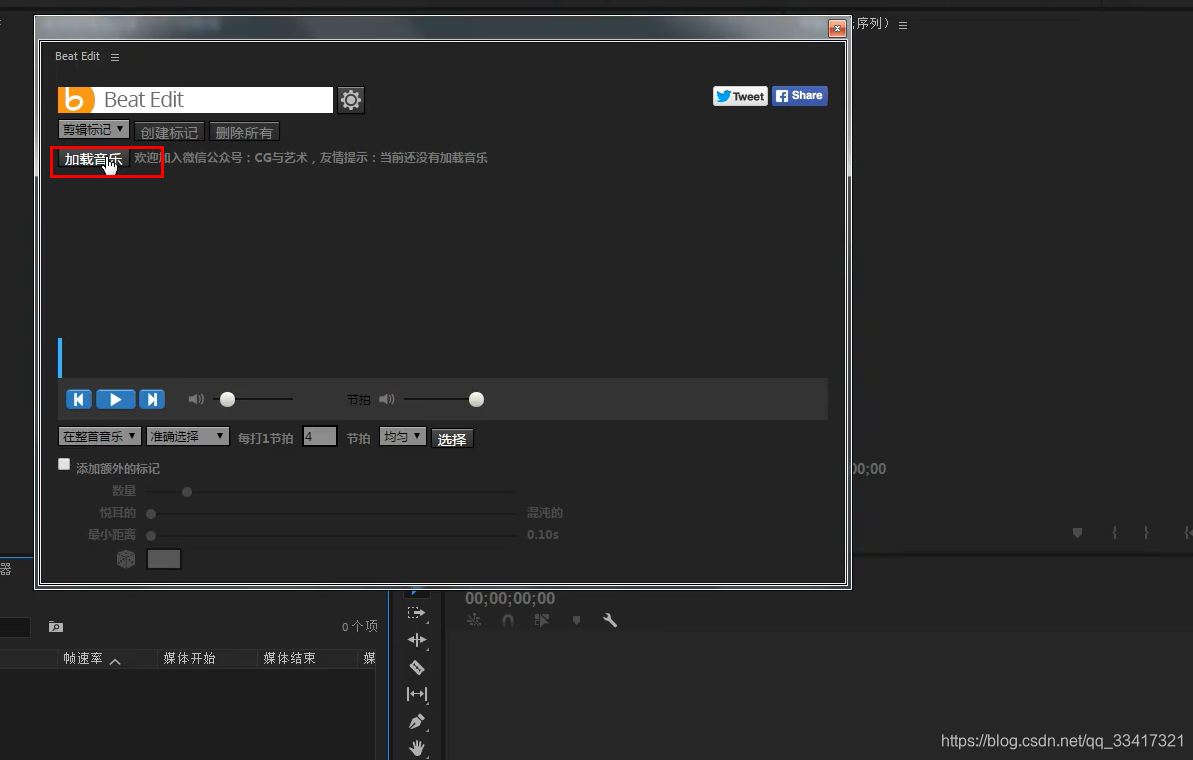Click the timeline timecode 00;00;00;00

tap(510, 599)
